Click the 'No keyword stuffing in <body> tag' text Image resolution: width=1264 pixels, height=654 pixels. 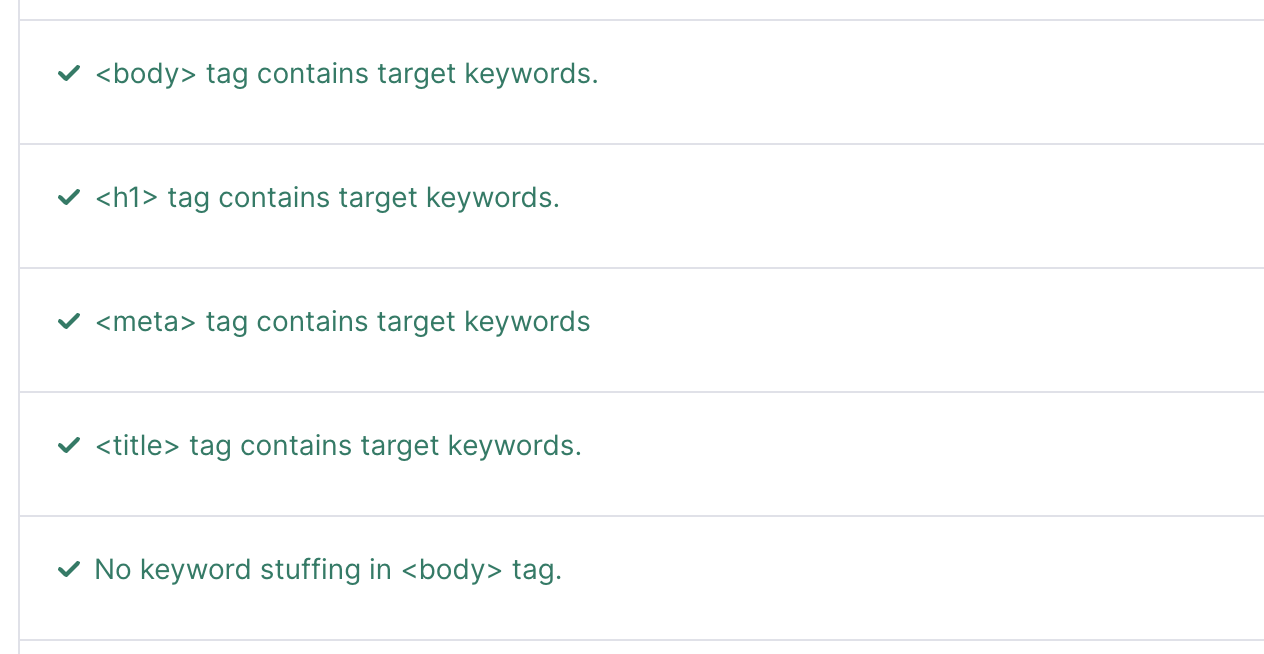[328, 570]
